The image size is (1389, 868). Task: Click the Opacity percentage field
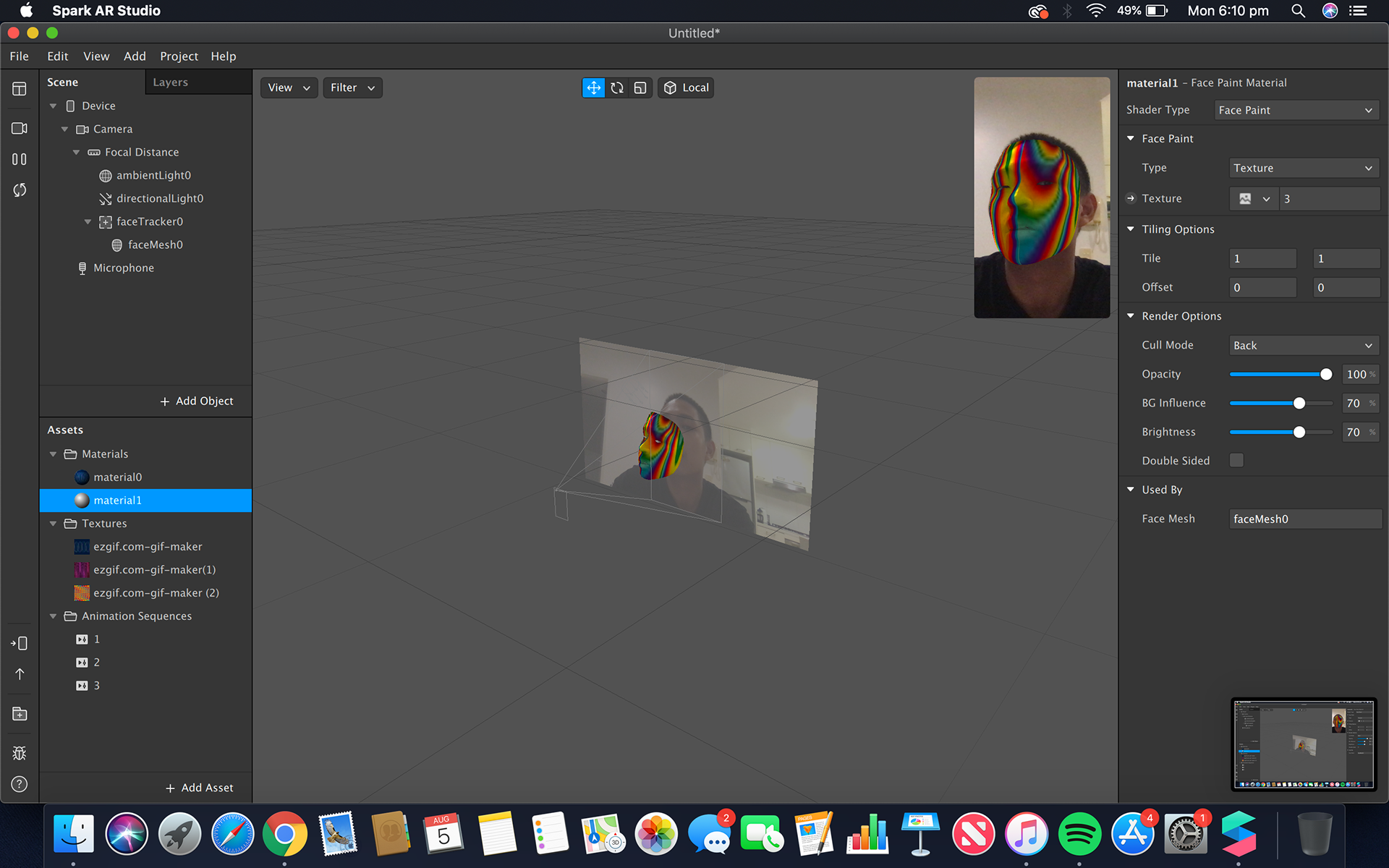pyautogui.click(x=1360, y=374)
